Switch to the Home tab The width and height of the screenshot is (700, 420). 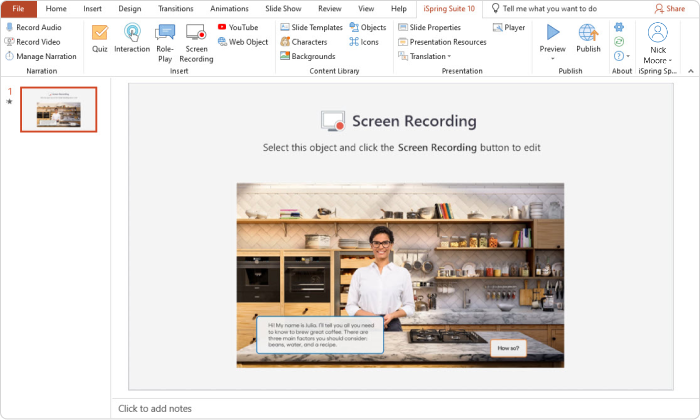(x=56, y=8)
